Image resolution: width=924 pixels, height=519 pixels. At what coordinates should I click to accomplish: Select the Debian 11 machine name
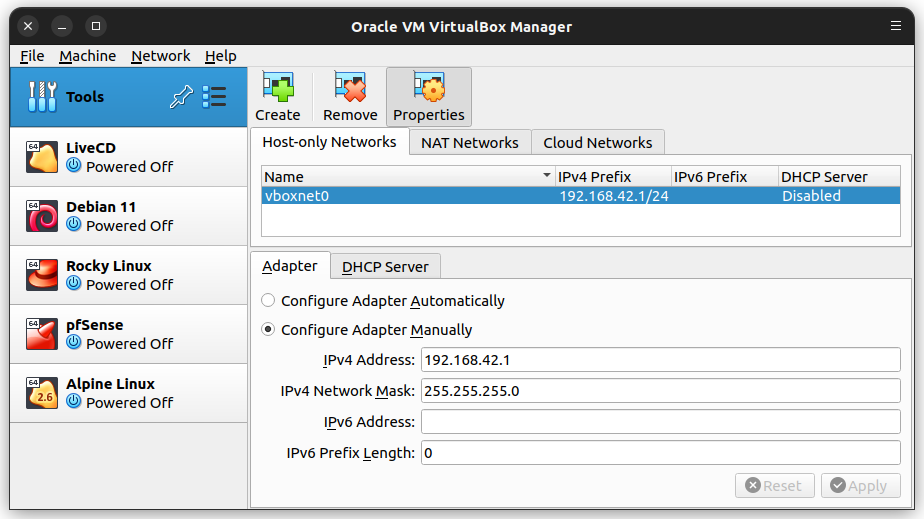click(x=101, y=207)
